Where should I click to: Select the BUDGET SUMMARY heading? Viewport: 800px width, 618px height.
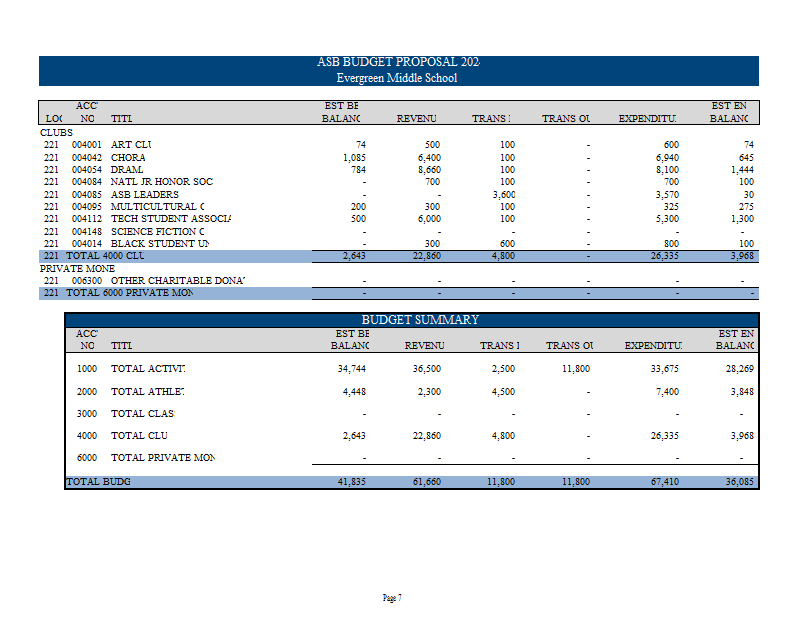tap(420, 320)
